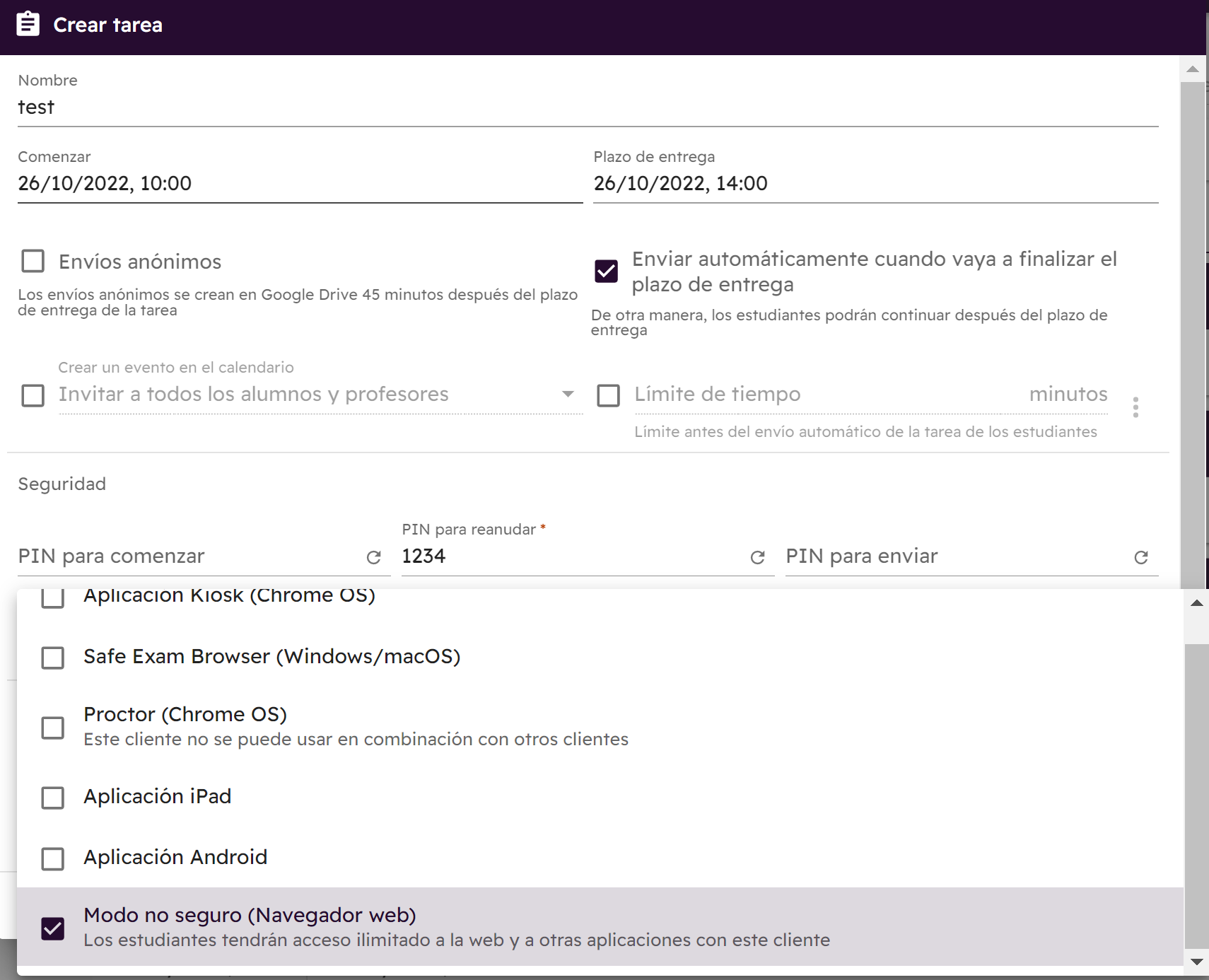Click the Seguridad section heading

coord(62,484)
